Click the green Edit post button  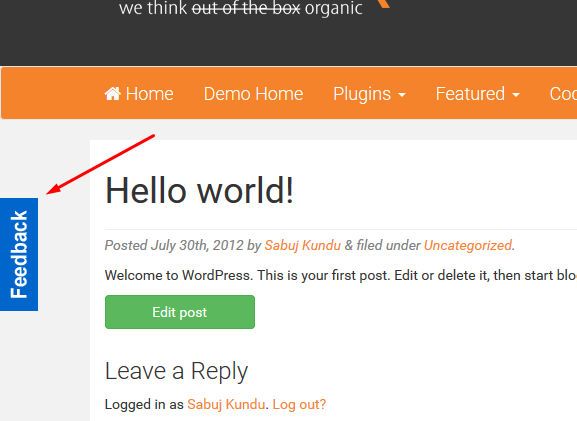tap(180, 312)
